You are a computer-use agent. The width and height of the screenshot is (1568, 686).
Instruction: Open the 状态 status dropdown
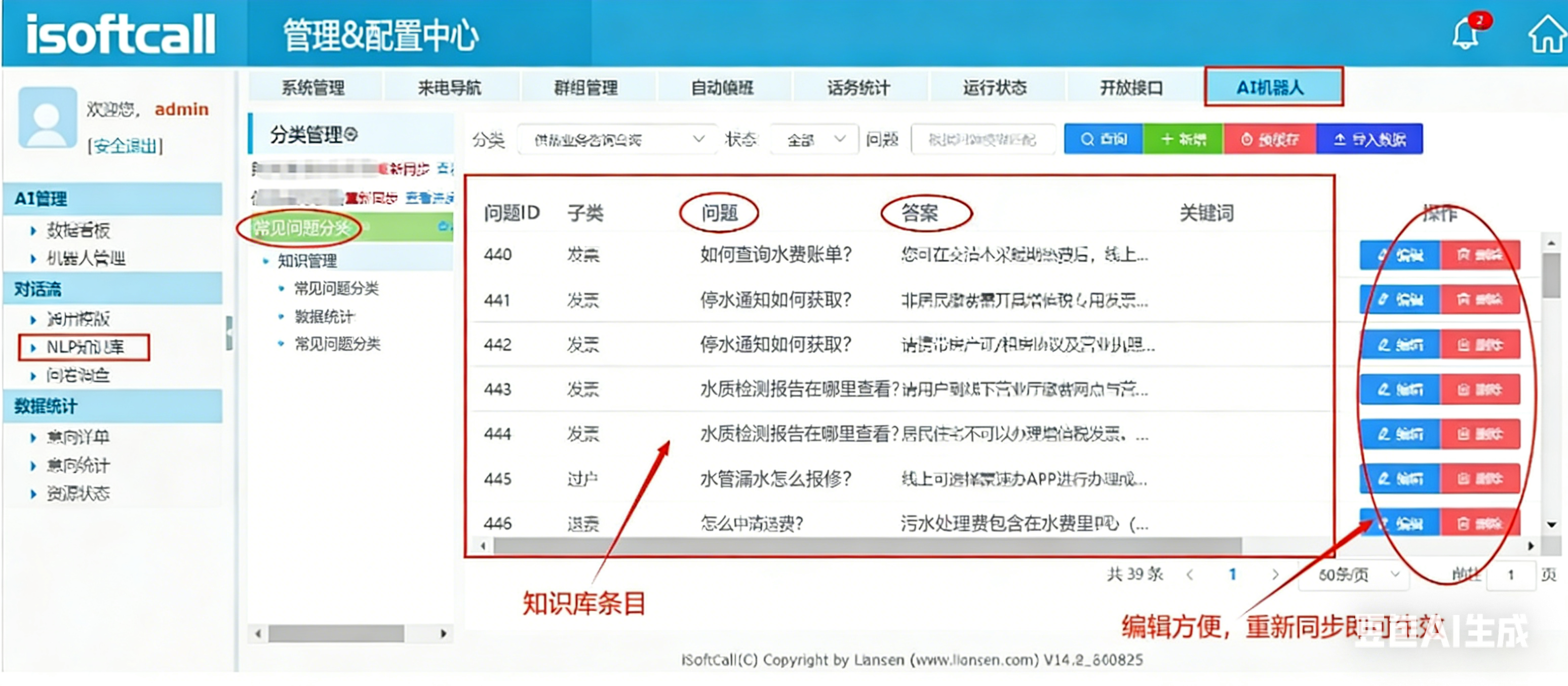[814, 140]
